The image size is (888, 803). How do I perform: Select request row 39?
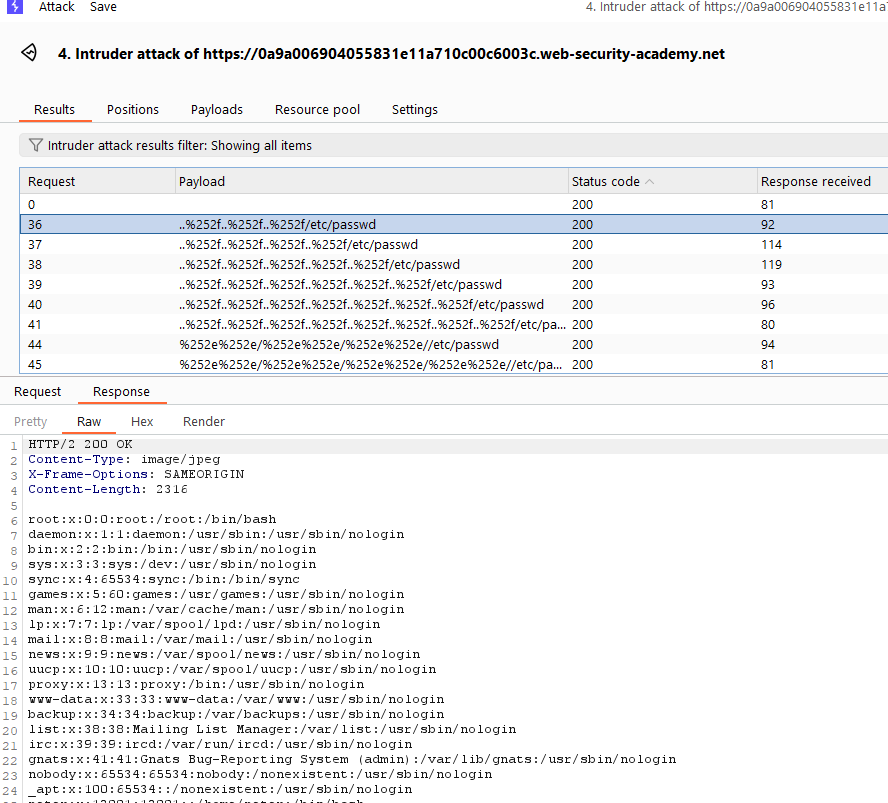(x=454, y=284)
